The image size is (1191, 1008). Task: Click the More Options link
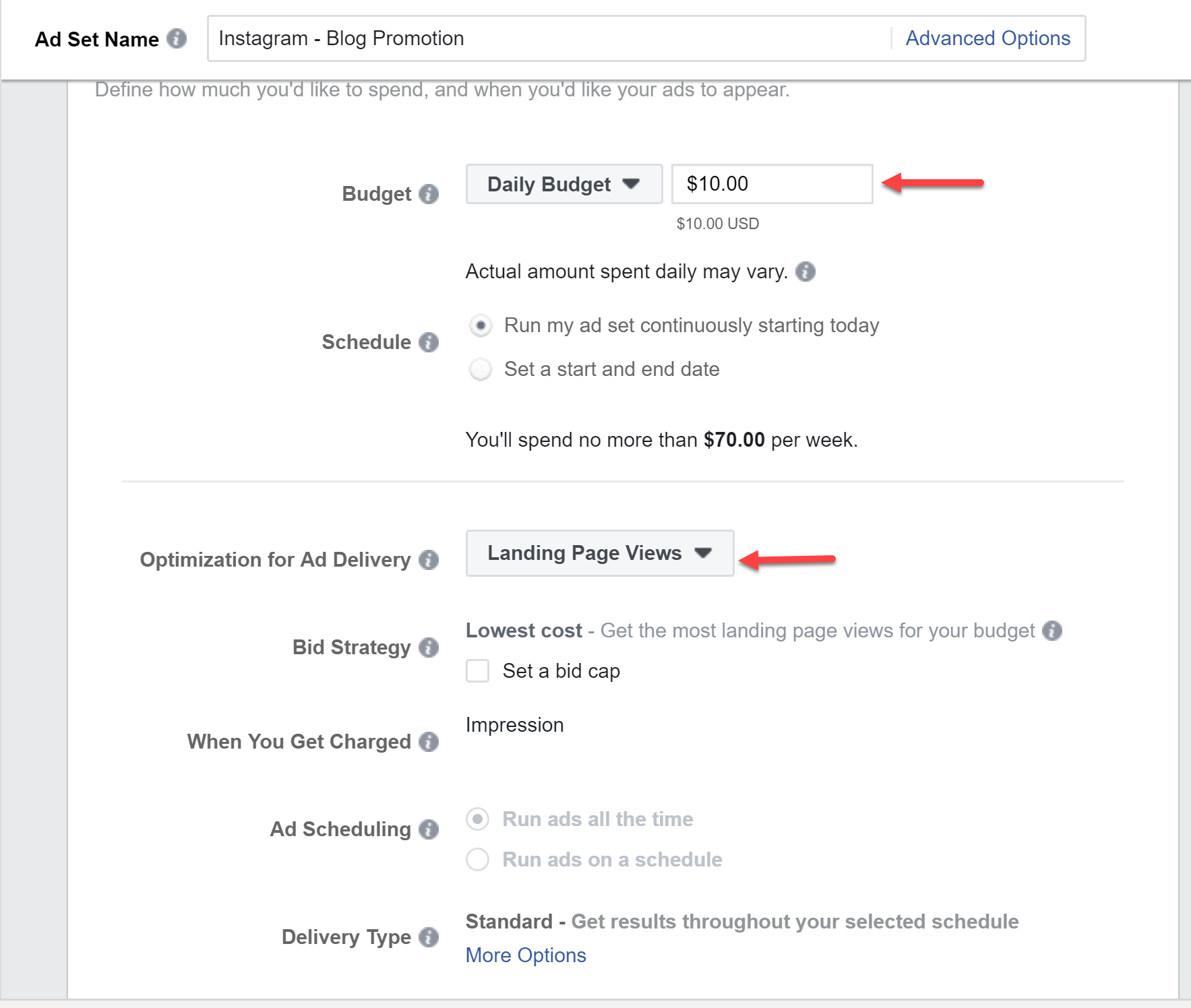point(526,955)
